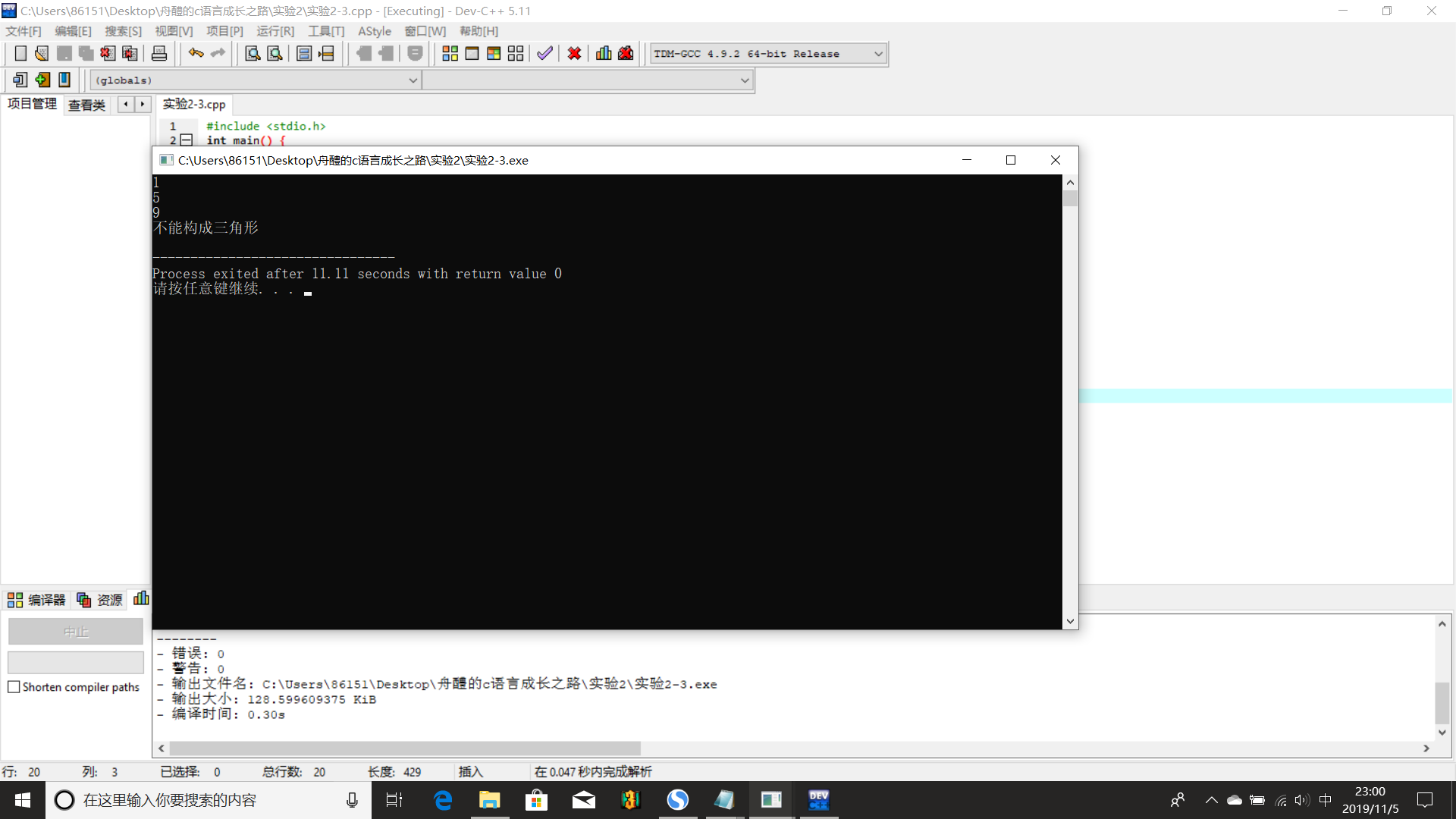Click the compile log horizontal scrollbar
This screenshot has height=819, width=1456.
coord(406,748)
